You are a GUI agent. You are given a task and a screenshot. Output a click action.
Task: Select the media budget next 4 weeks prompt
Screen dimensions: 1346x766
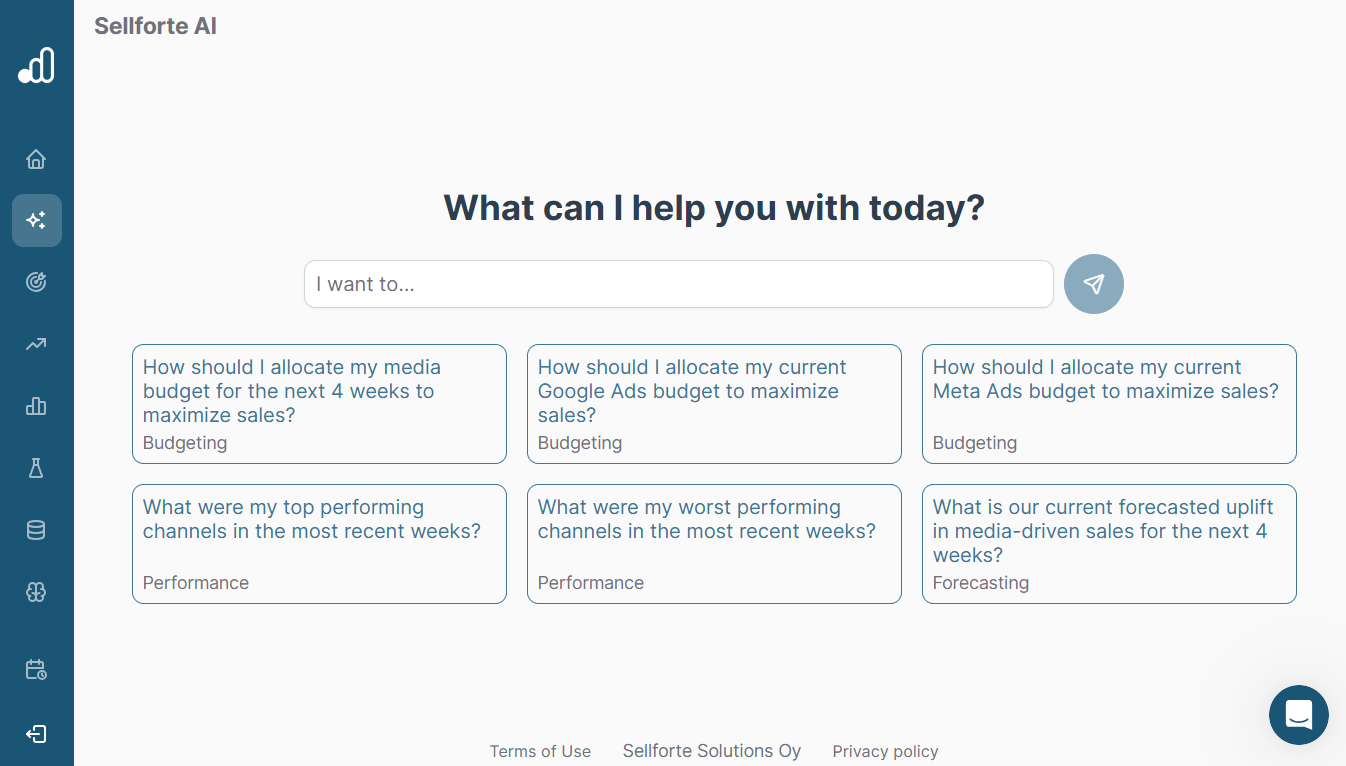tap(319, 403)
